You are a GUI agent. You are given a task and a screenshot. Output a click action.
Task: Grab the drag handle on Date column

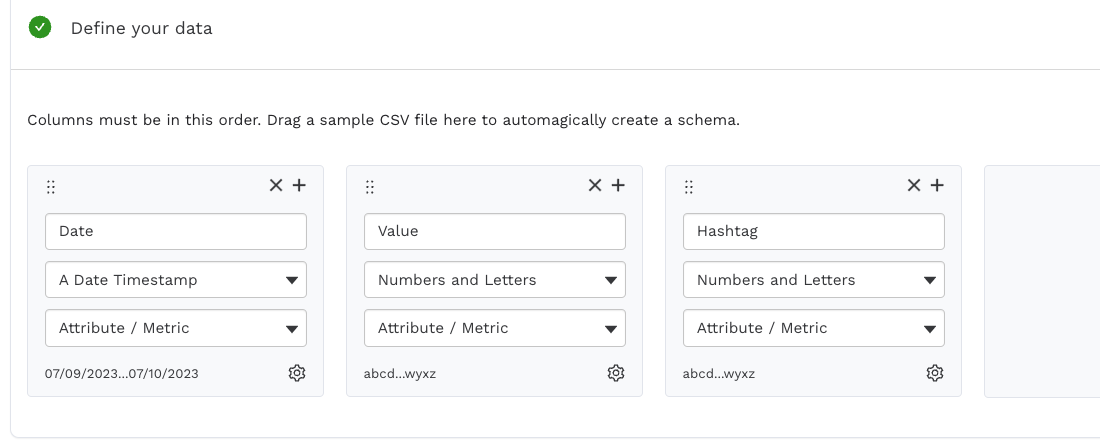point(51,187)
